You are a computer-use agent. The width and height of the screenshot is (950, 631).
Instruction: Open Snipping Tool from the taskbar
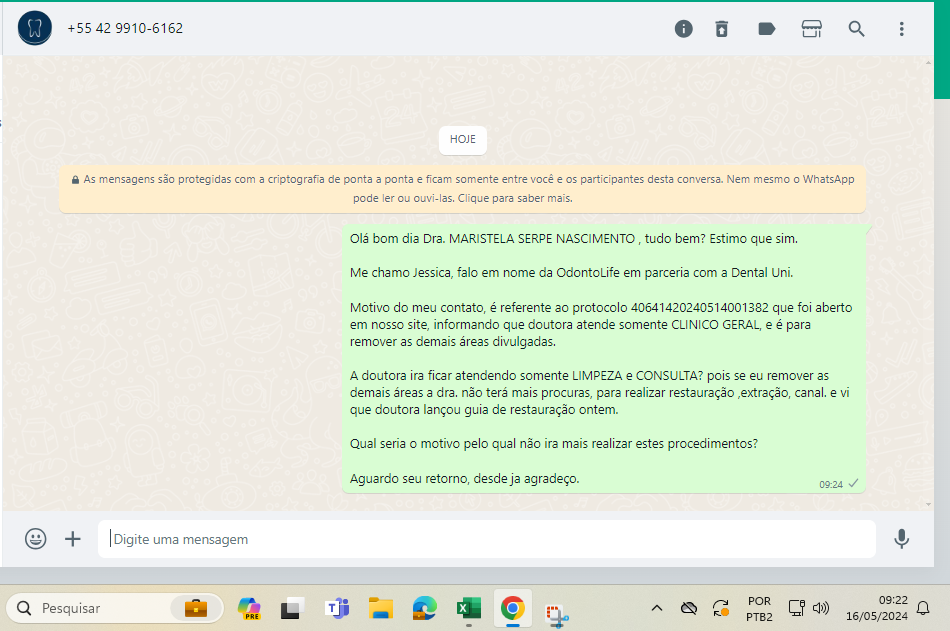pyautogui.click(x=556, y=615)
